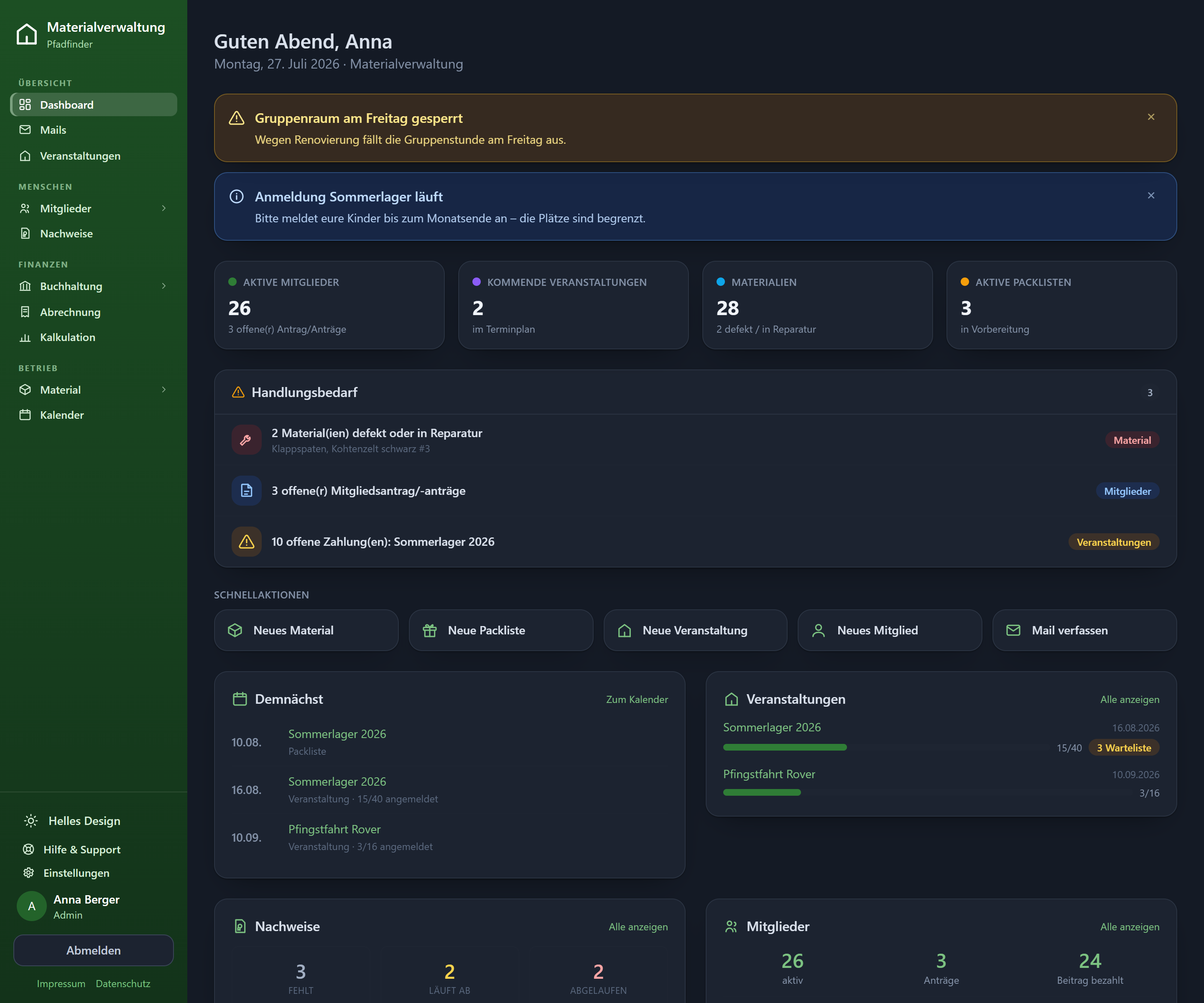The image size is (1204, 1003).
Task: Click the warning triangle in Gruppenraum alert
Action: pyautogui.click(x=237, y=118)
